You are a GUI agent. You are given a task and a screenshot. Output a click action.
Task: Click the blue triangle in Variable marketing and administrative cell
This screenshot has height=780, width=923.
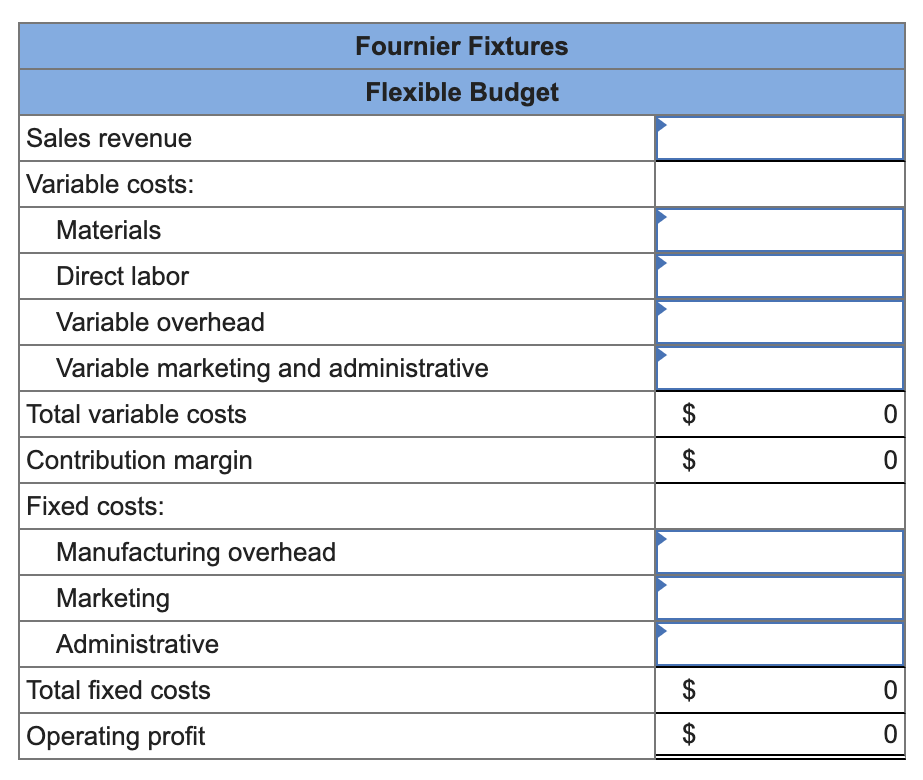(660, 353)
